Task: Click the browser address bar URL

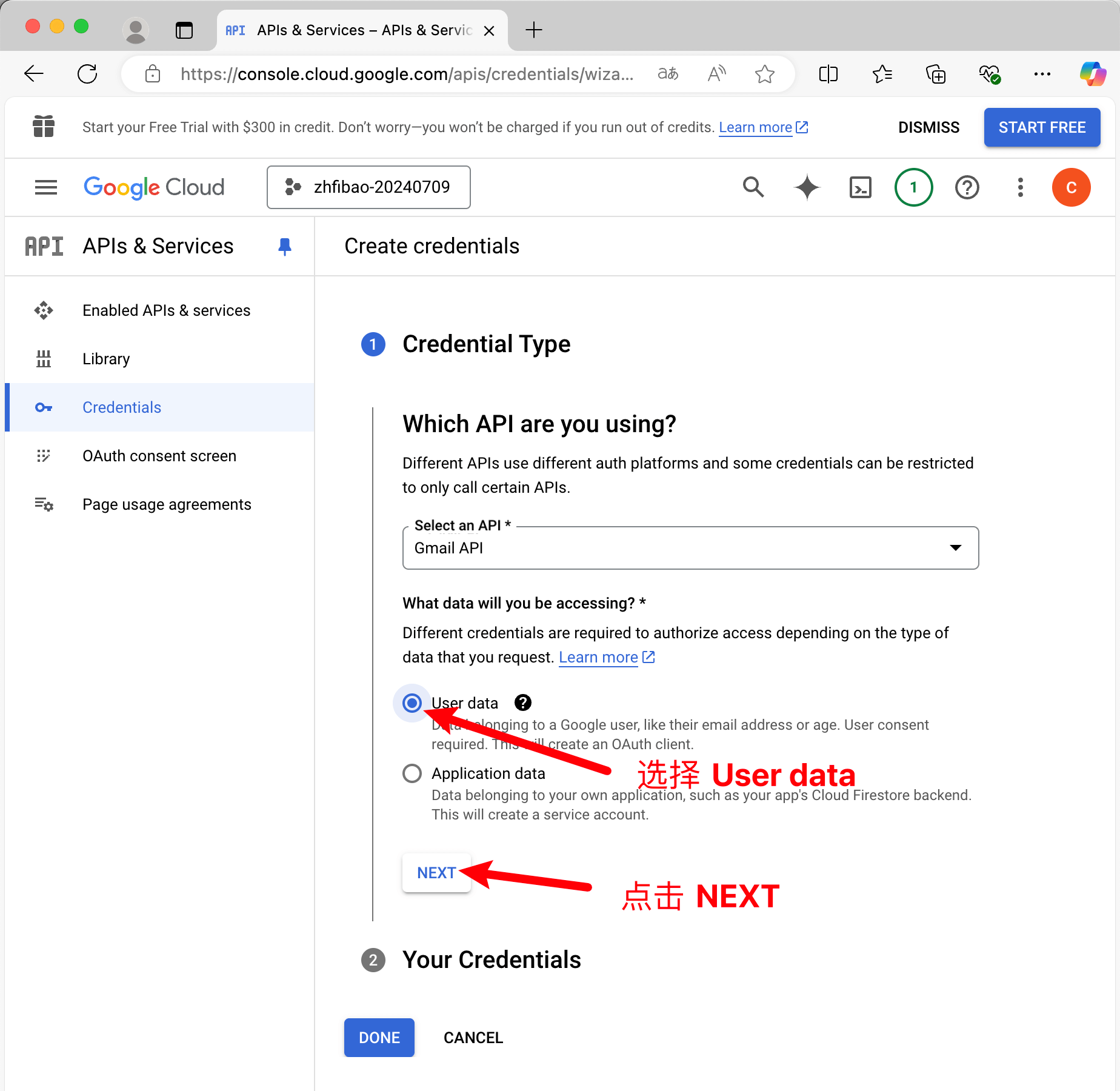Action: 407,74
